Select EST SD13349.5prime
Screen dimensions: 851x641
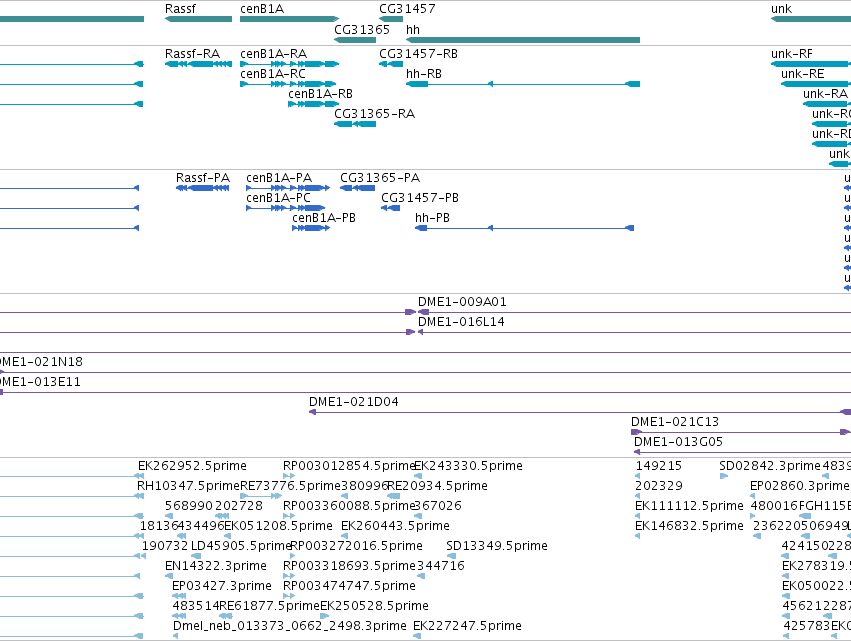[497, 547]
